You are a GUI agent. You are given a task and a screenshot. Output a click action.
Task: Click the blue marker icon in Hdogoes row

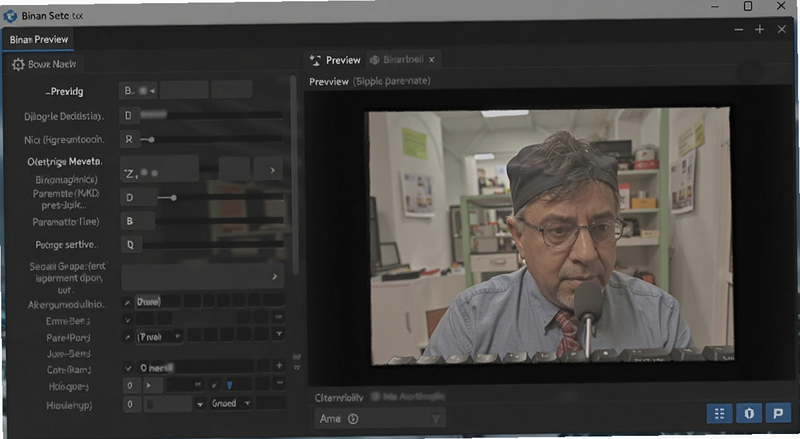(x=230, y=385)
